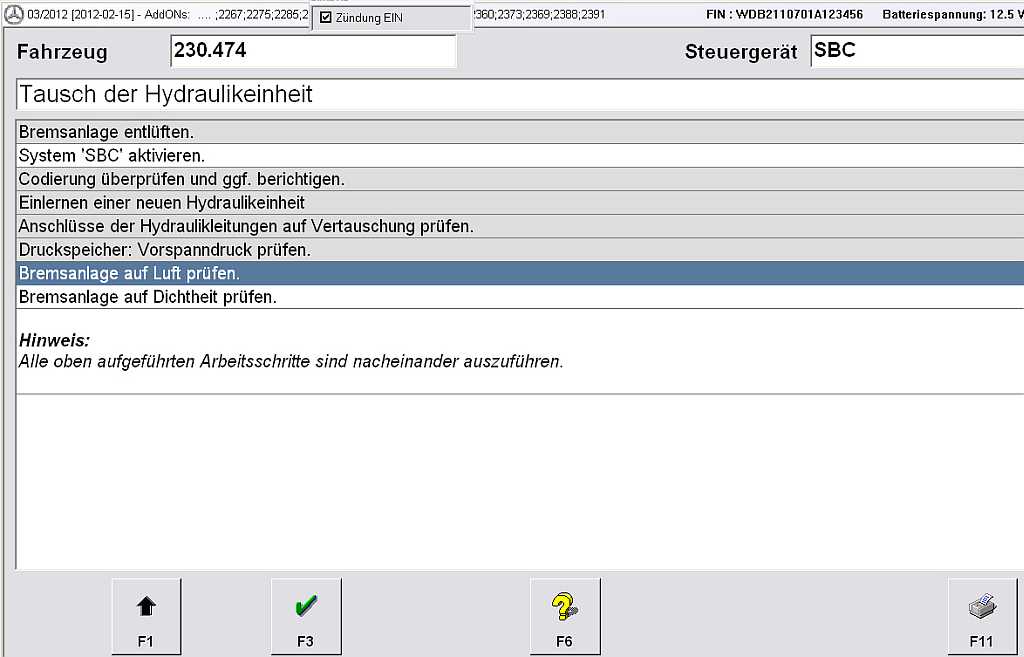Toggle the Zündung EIN checkbox
1024x657 pixels.
(x=326, y=18)
